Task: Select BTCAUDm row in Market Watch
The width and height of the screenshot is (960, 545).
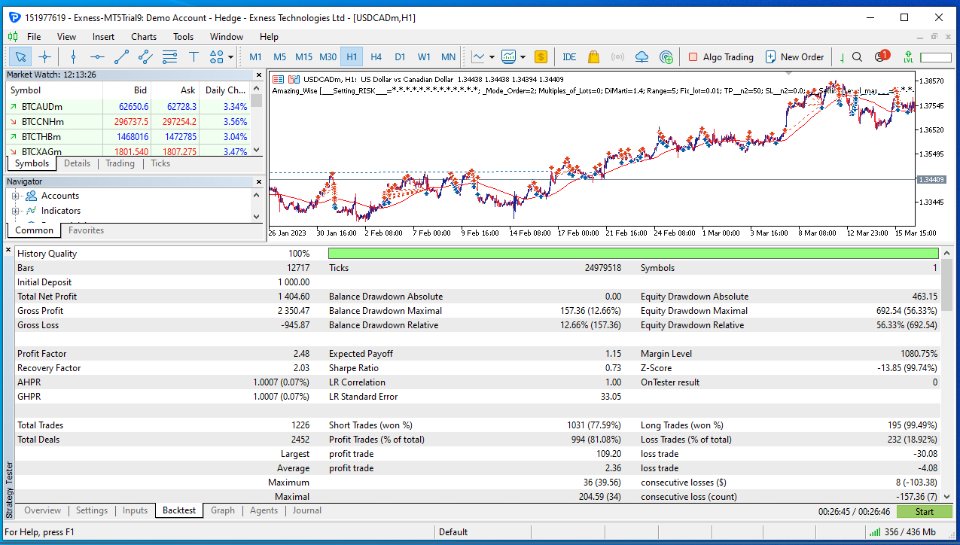Action: click(x=129, y=107)
